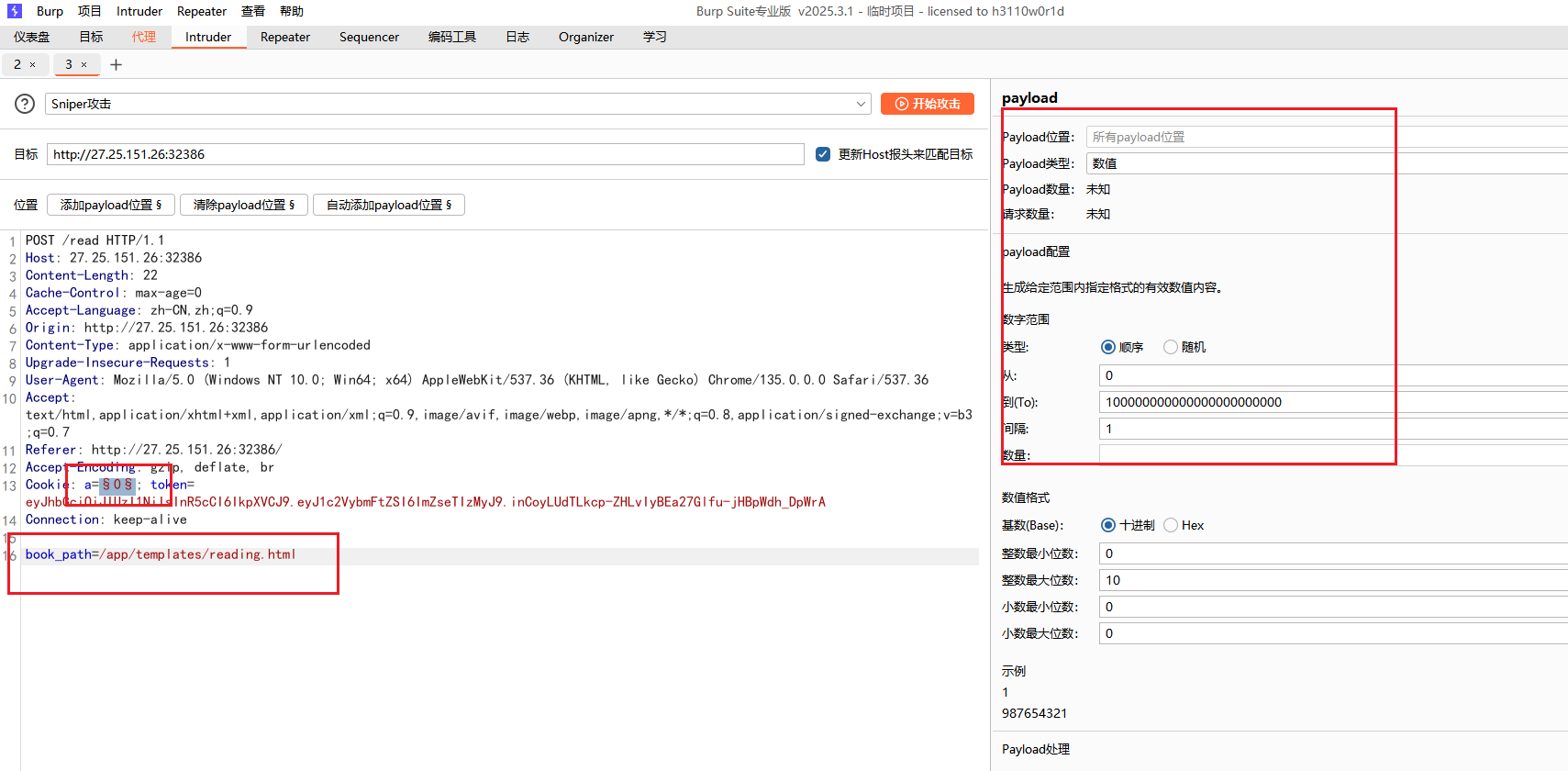Open the Payload类型 数值 dropdown

click(1327, 163)
